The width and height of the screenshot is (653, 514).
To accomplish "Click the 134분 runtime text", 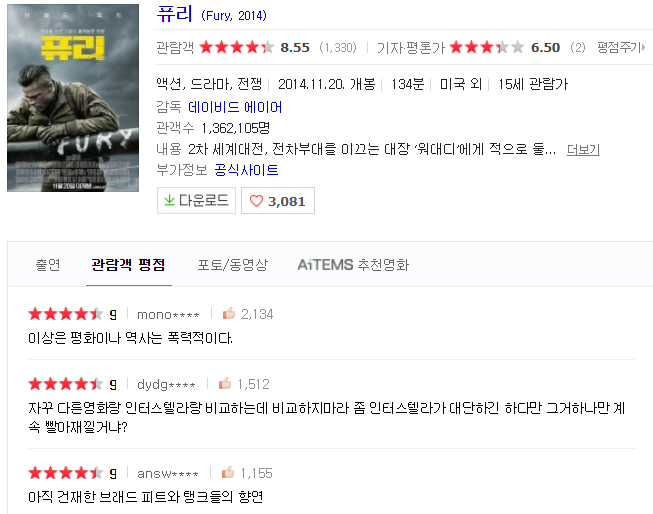I will pyautogui.click(x=407, y=84).
